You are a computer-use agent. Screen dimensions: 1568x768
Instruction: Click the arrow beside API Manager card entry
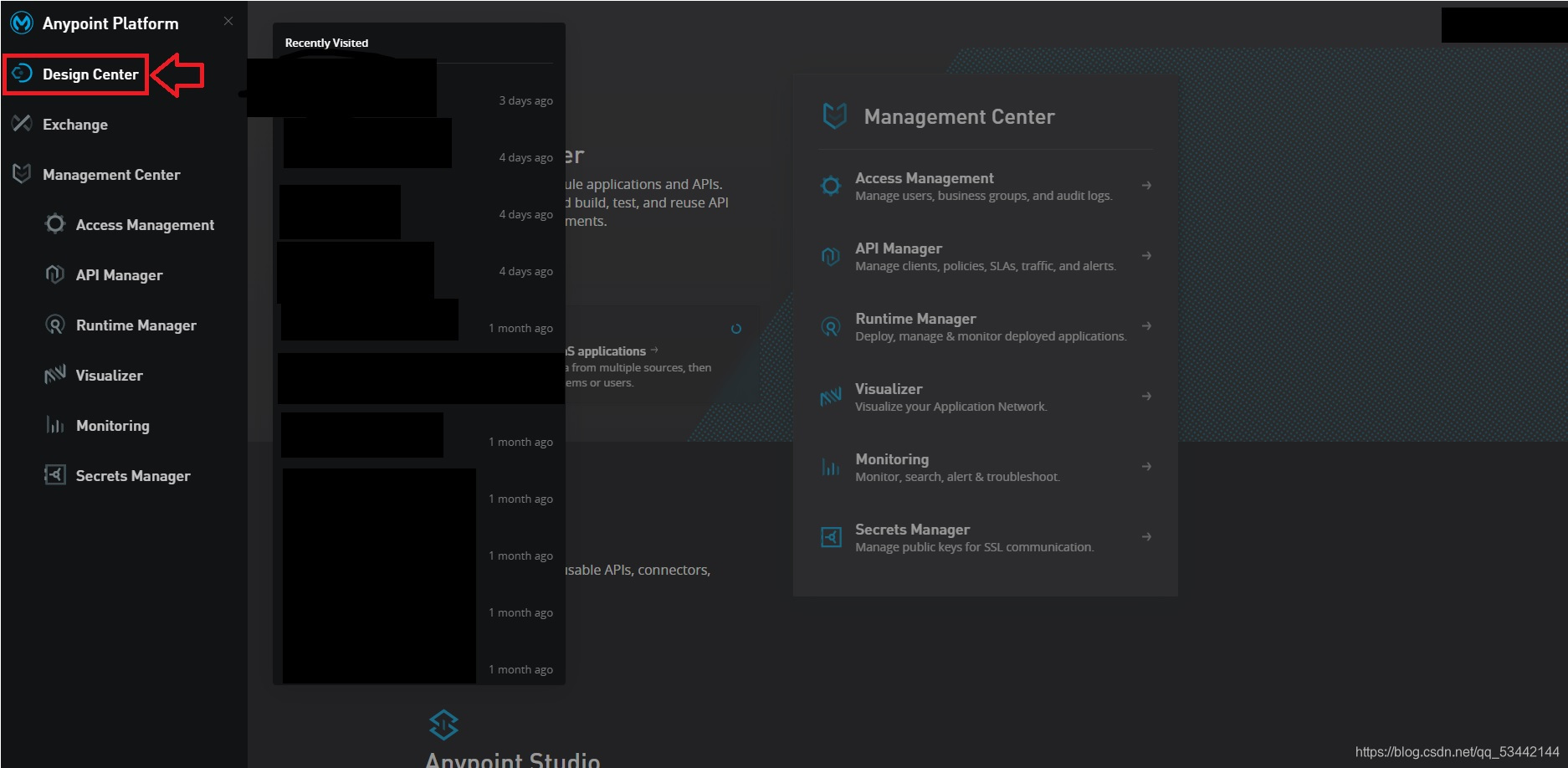click(1146, 256)
